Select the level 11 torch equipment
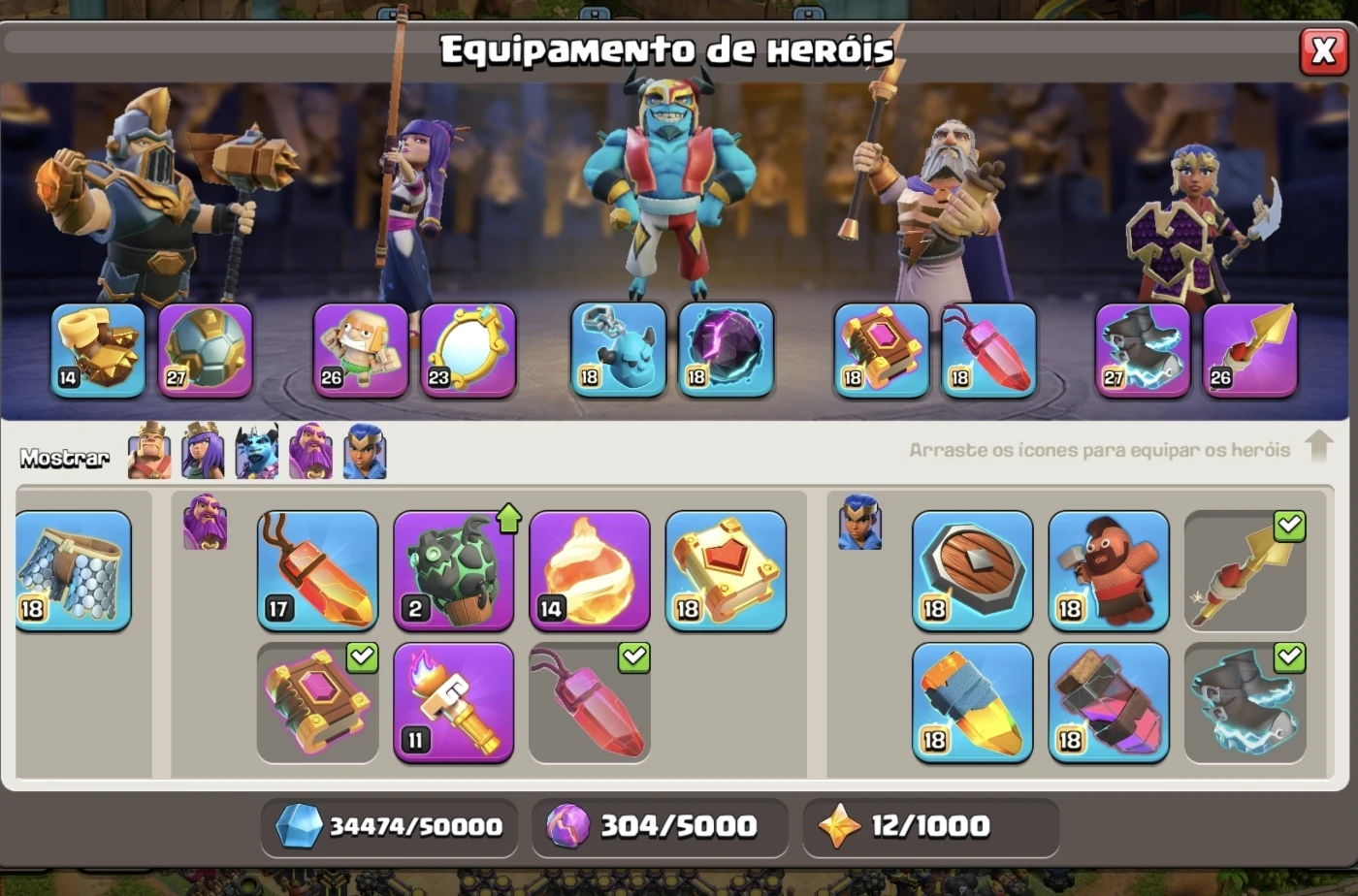 [x=453, y=703]
